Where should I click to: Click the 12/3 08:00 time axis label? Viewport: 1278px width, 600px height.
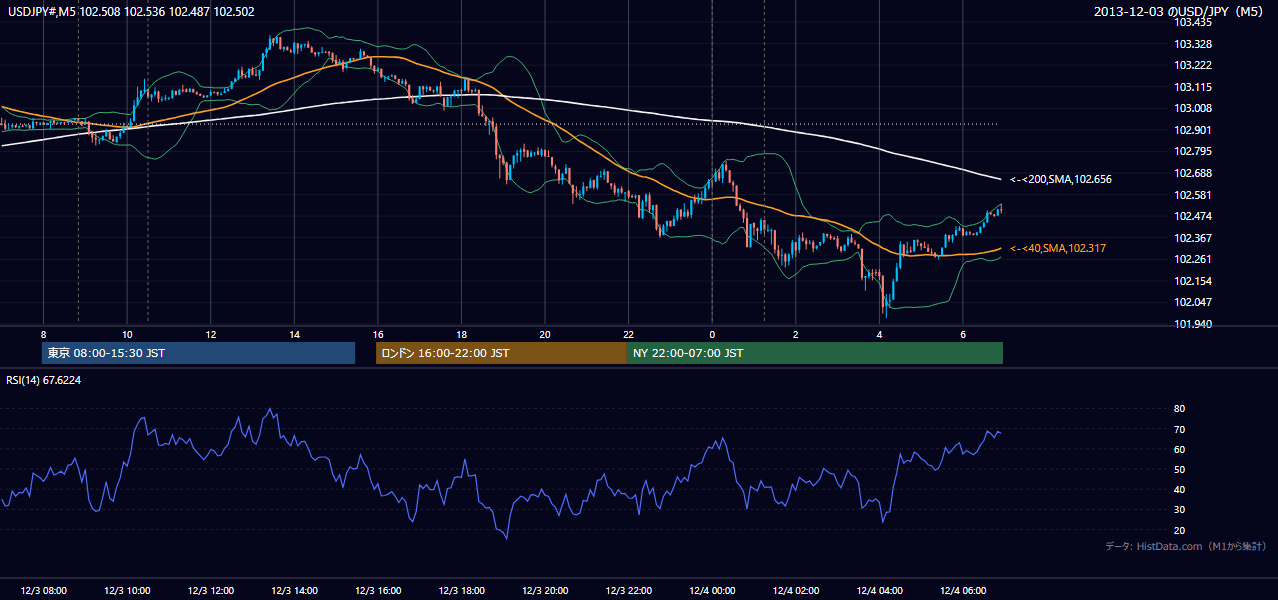tap(43, 591)
